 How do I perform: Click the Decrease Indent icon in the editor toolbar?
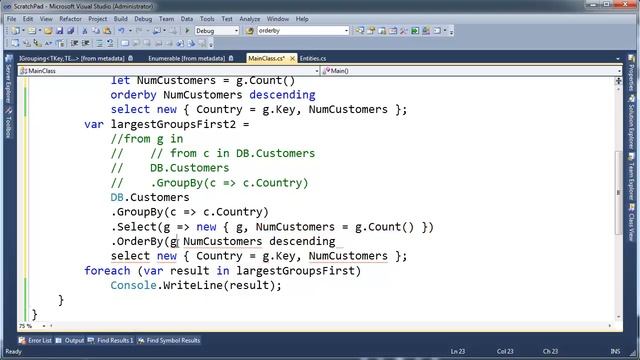(74, 43)
